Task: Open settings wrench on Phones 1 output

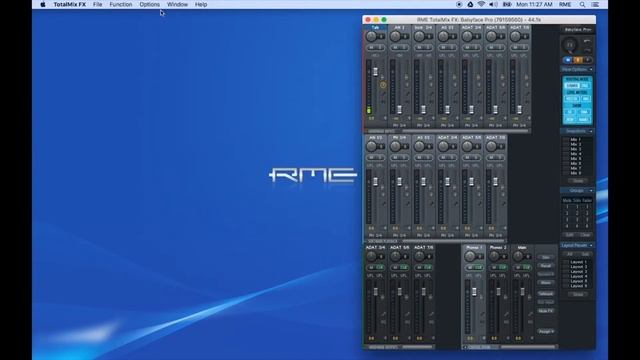Action: pyautogui.click(x=482, y=314)
